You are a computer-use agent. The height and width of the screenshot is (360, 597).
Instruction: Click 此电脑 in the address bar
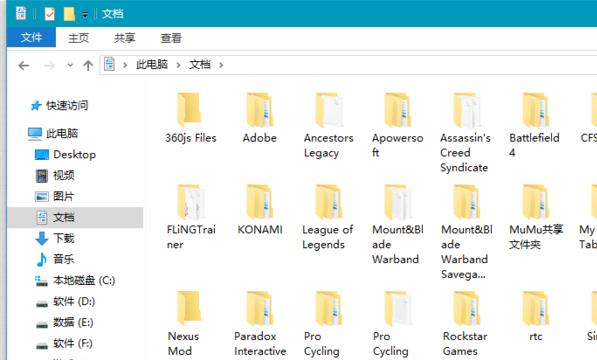click(x=152, y=65)
